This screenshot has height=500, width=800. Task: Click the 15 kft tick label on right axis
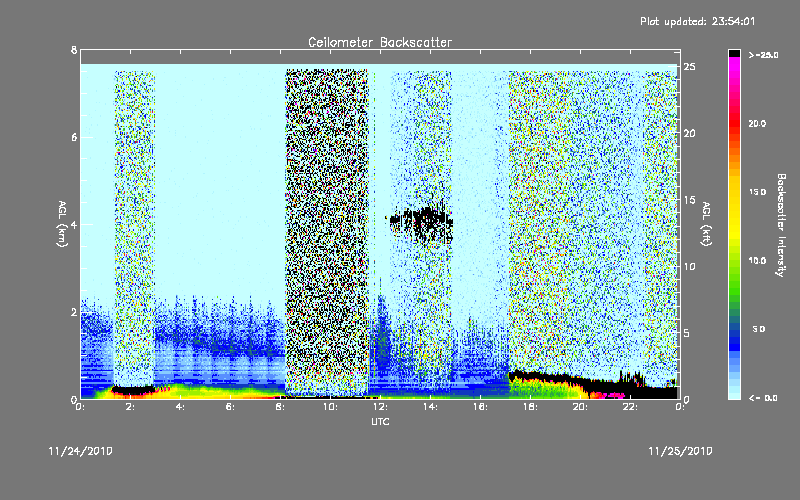click(689, 200)
